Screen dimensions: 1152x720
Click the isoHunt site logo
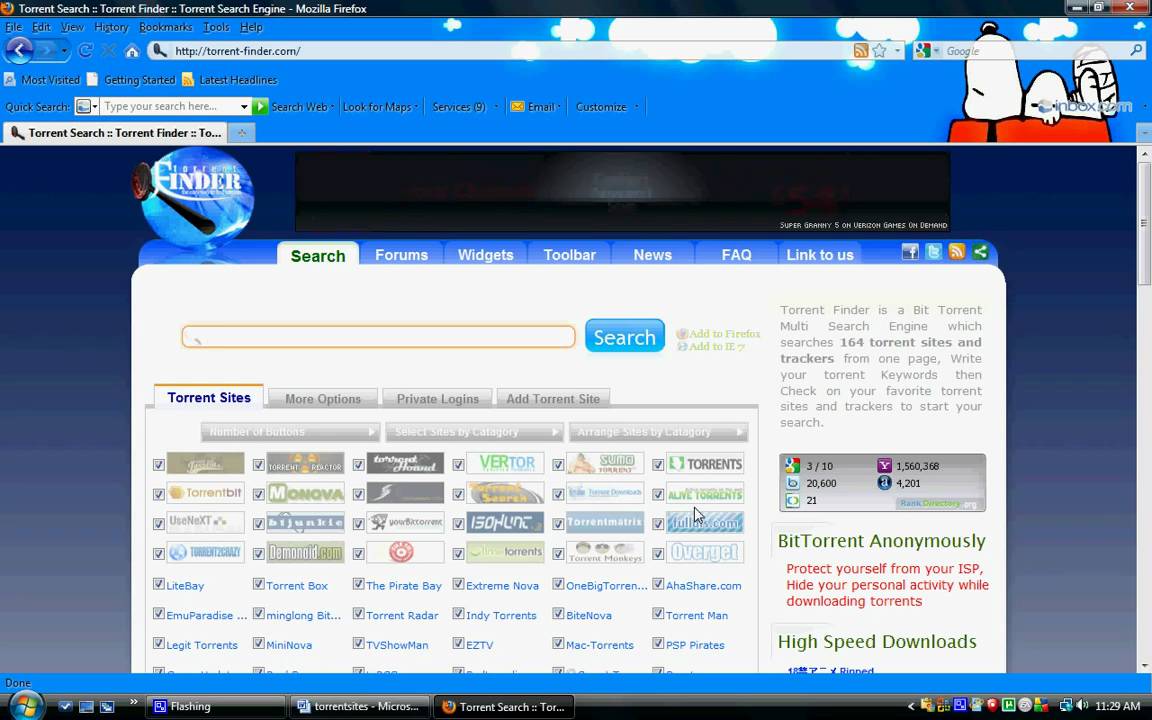[x=505, y=522]
